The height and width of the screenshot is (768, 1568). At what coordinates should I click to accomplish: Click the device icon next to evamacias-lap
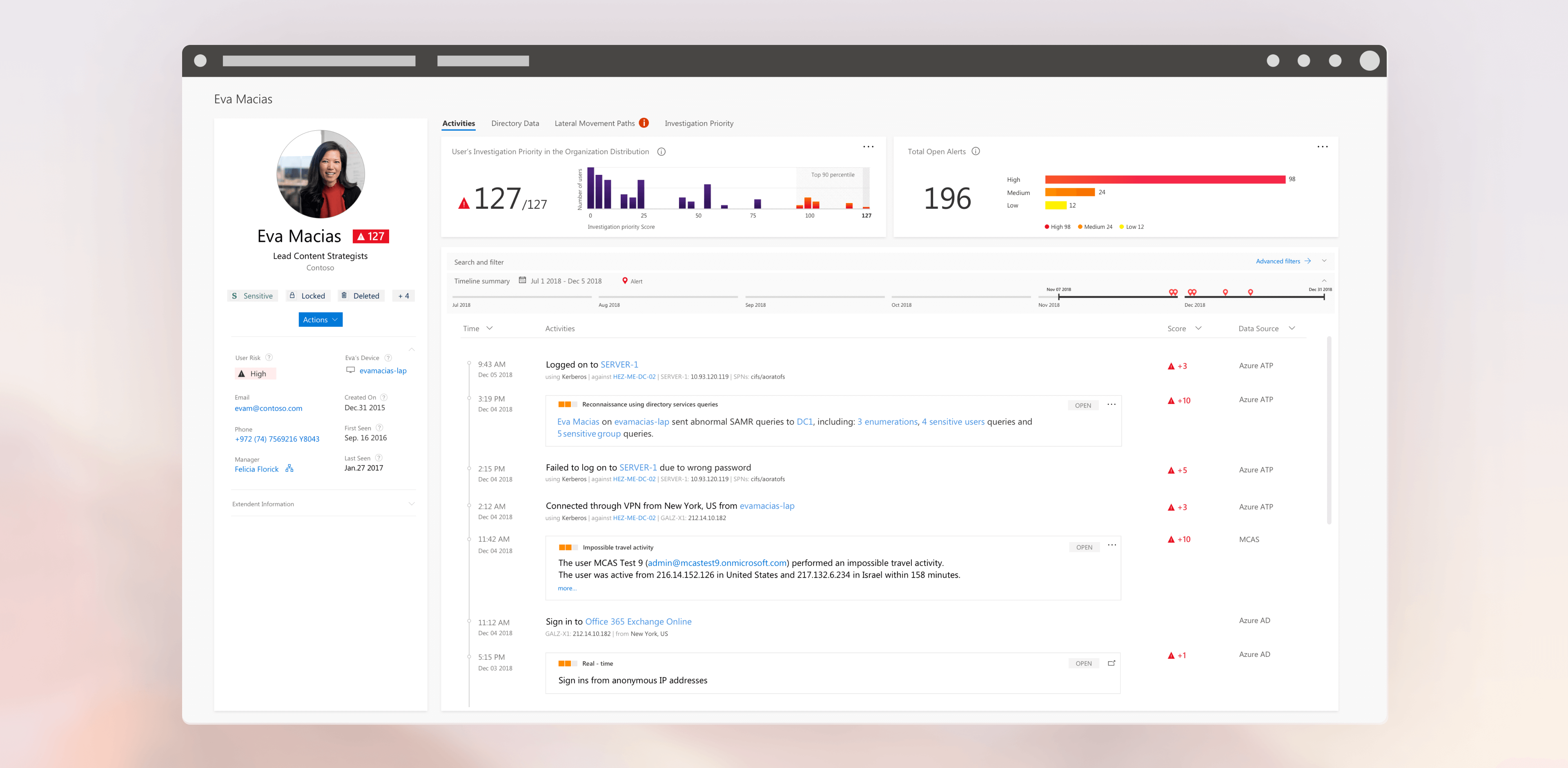coord(350,370)
